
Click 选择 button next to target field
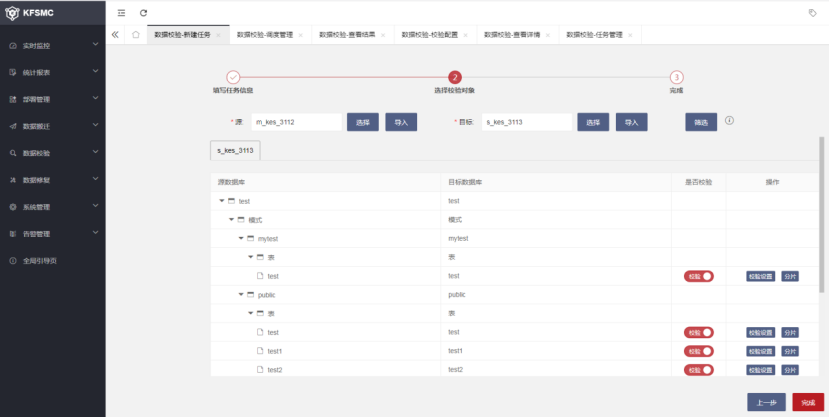pyautogui.click(x=593, y=122)
